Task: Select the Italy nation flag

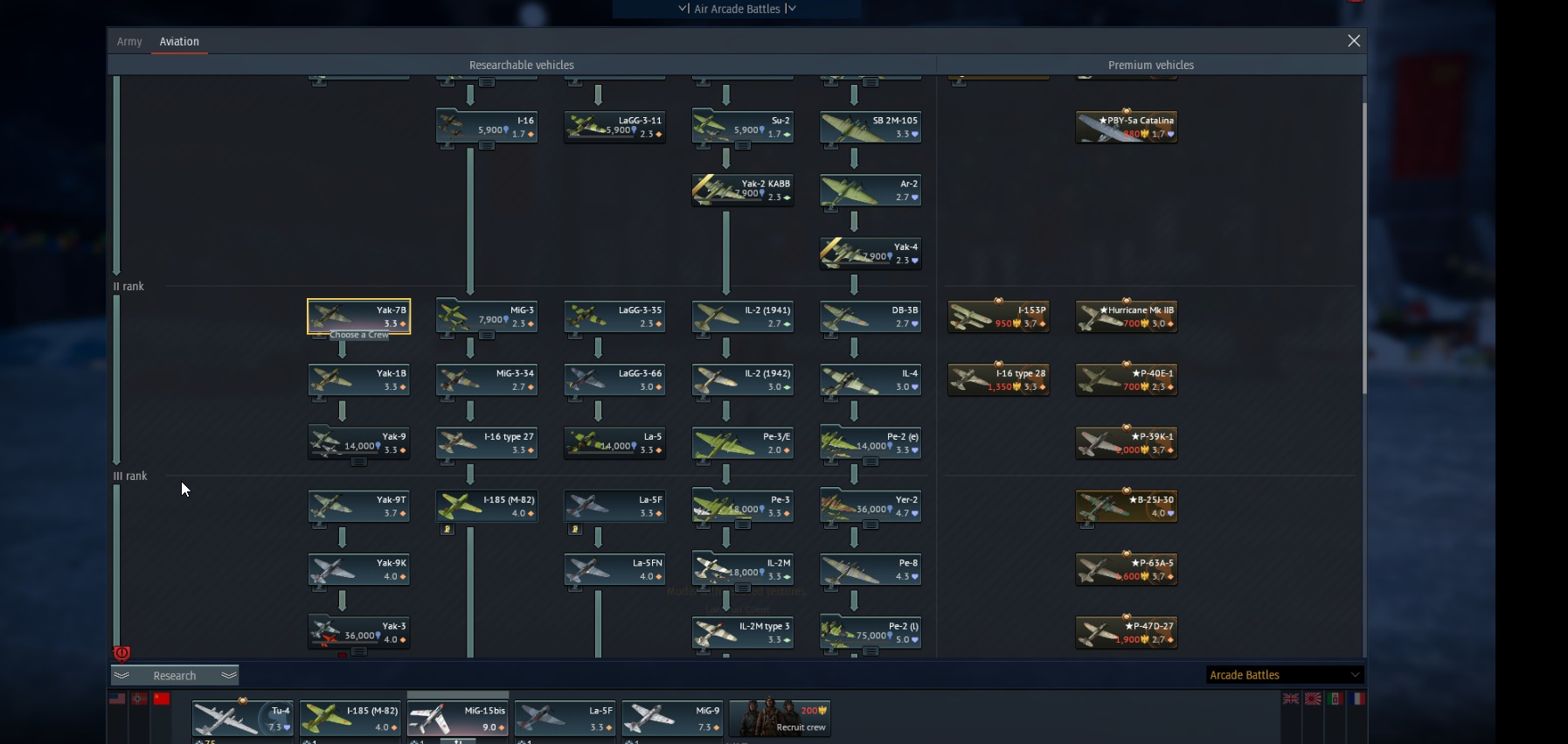Action: [1336, 699]
